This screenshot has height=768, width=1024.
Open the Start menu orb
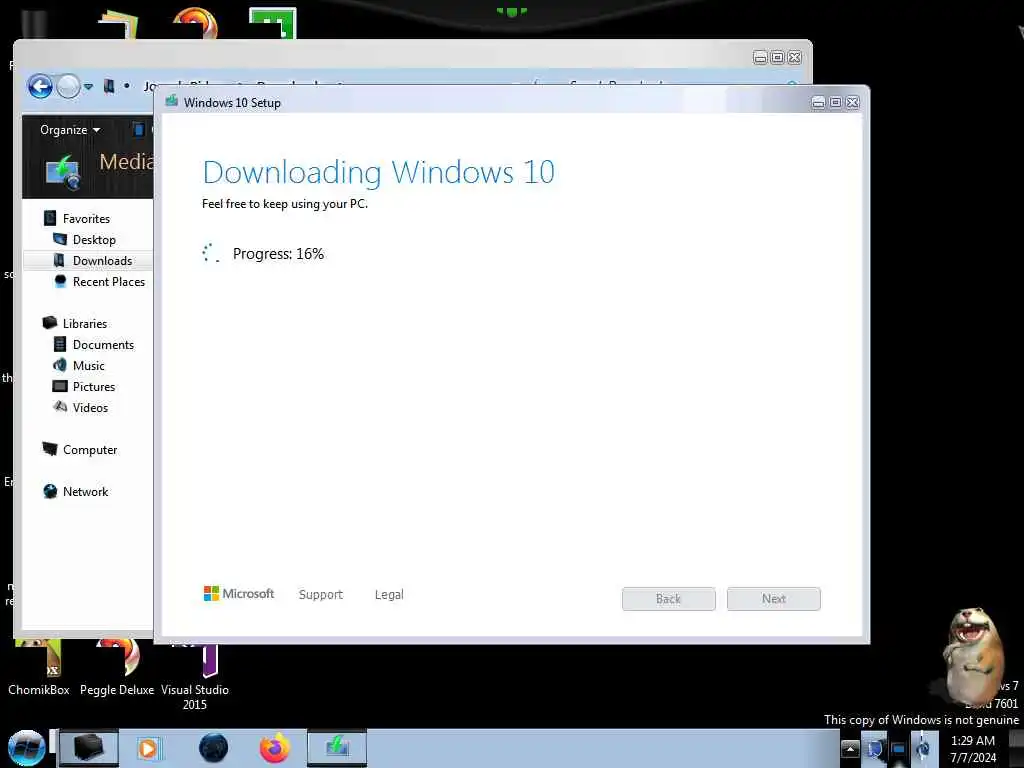(x=26, y=748)
